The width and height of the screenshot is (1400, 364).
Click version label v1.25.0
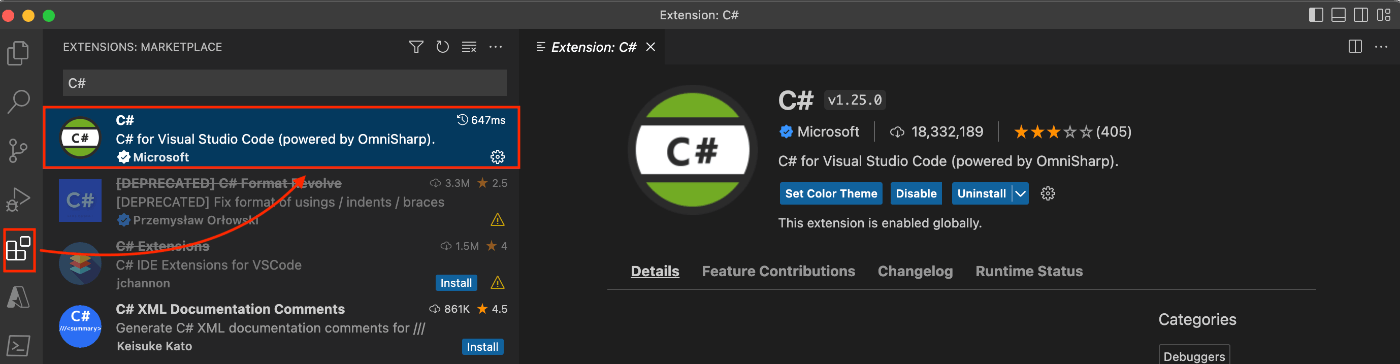[855, 101]
